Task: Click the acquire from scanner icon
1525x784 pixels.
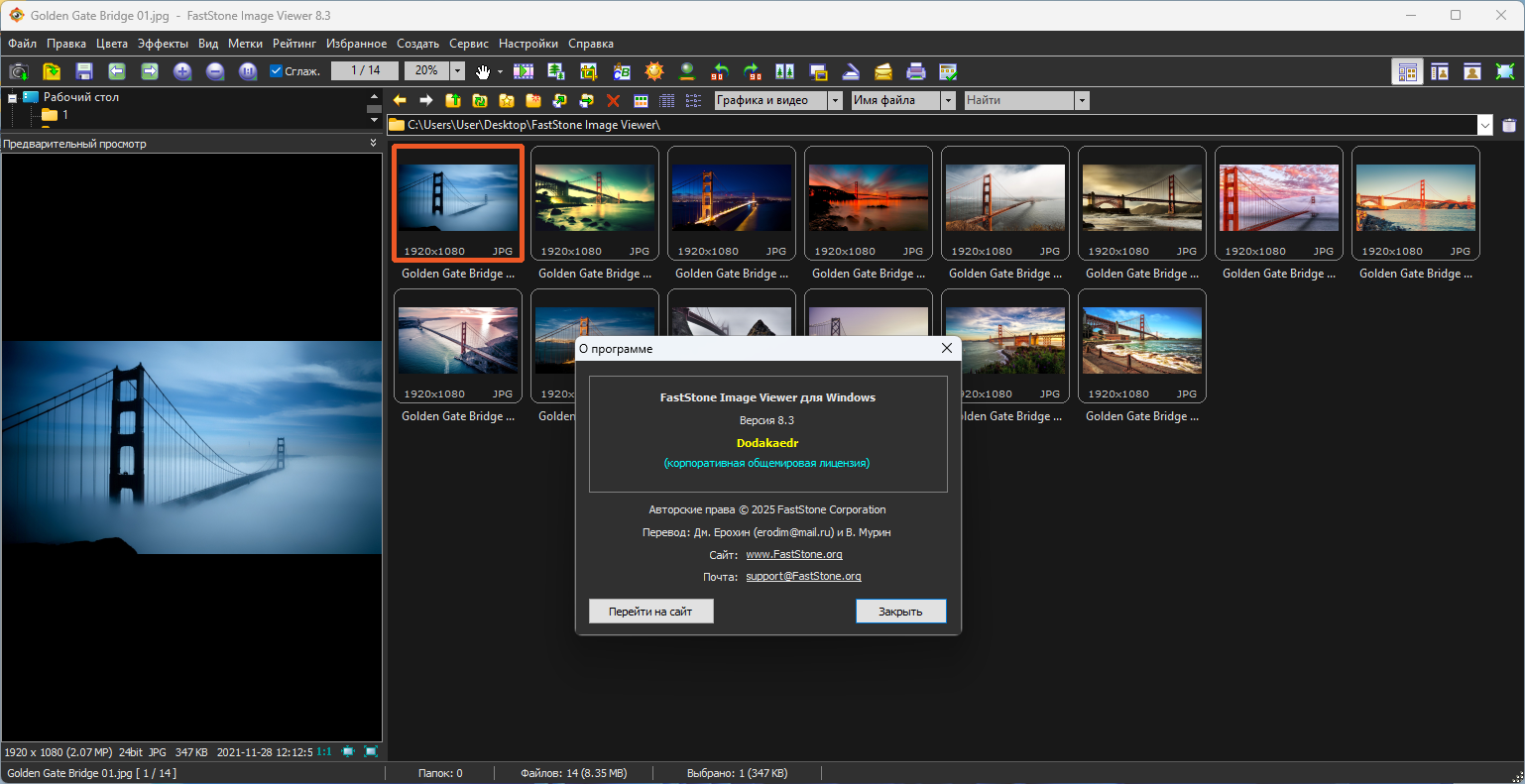Action: (x=851, y=71)
